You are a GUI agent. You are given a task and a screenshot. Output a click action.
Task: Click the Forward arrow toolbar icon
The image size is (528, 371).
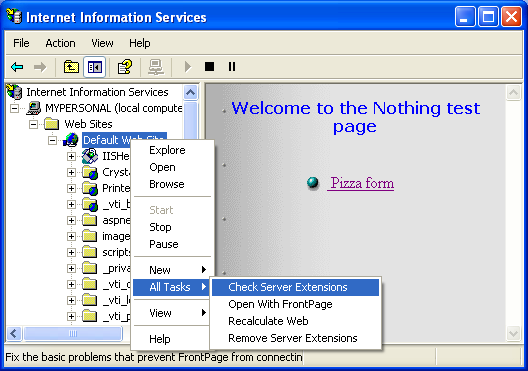point(40,67)
